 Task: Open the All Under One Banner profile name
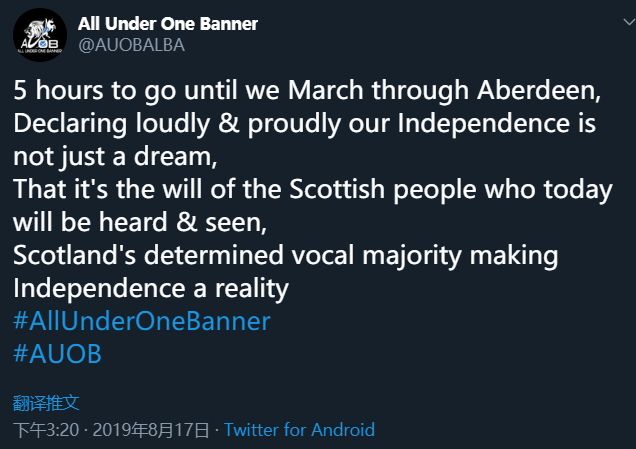click(x=167, y=23)
